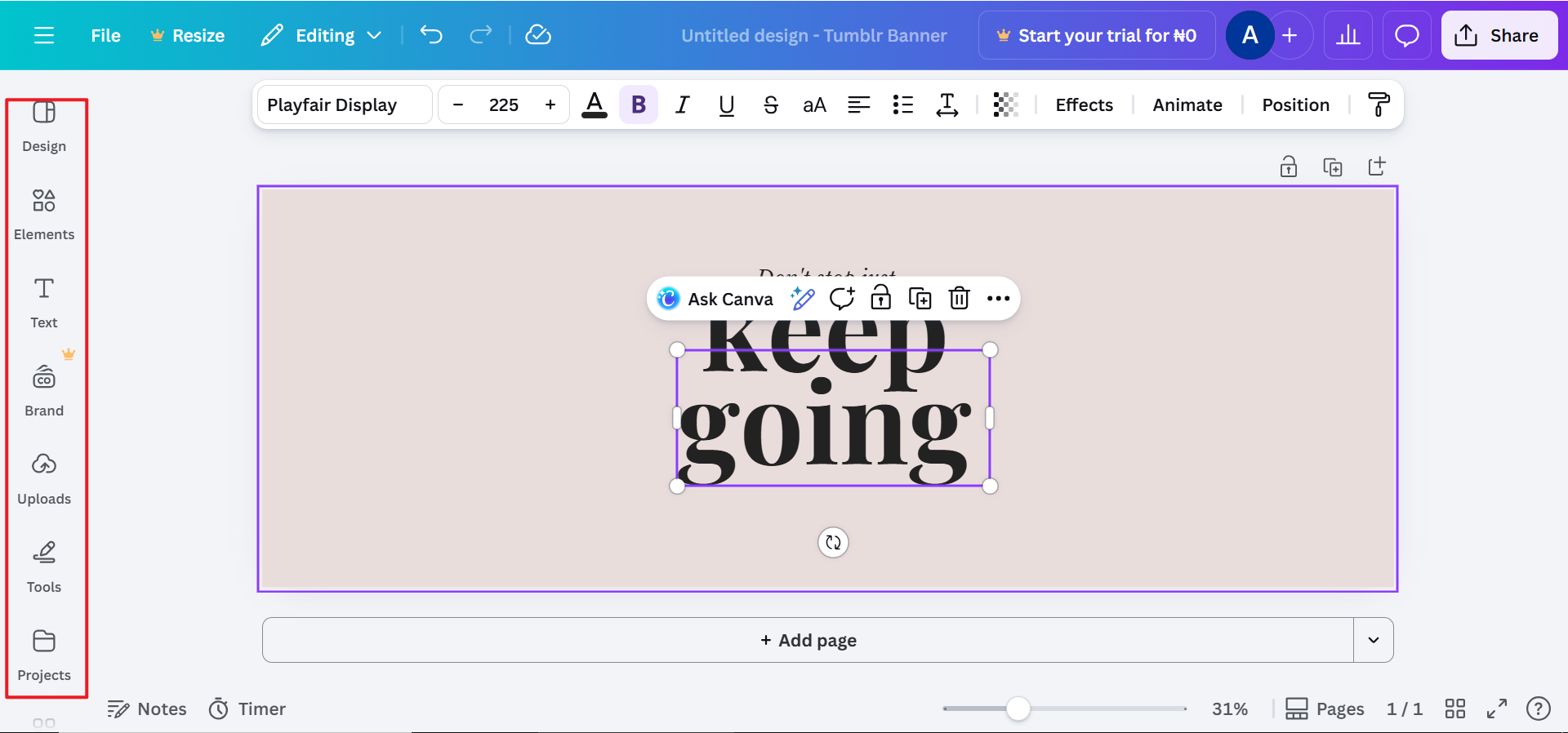Click the + Add page button
The width and height of the screenshot is (1568, 733).
coord(808,640)
